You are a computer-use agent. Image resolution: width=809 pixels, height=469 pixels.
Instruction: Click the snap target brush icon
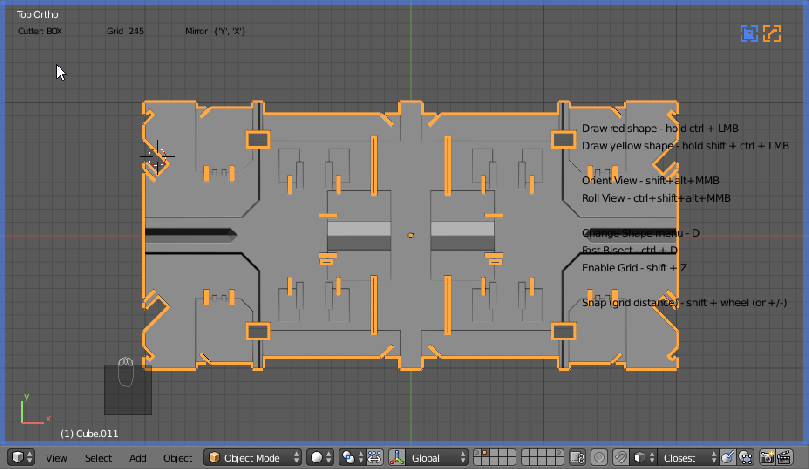pyautogui.click(x=728, y=457)
